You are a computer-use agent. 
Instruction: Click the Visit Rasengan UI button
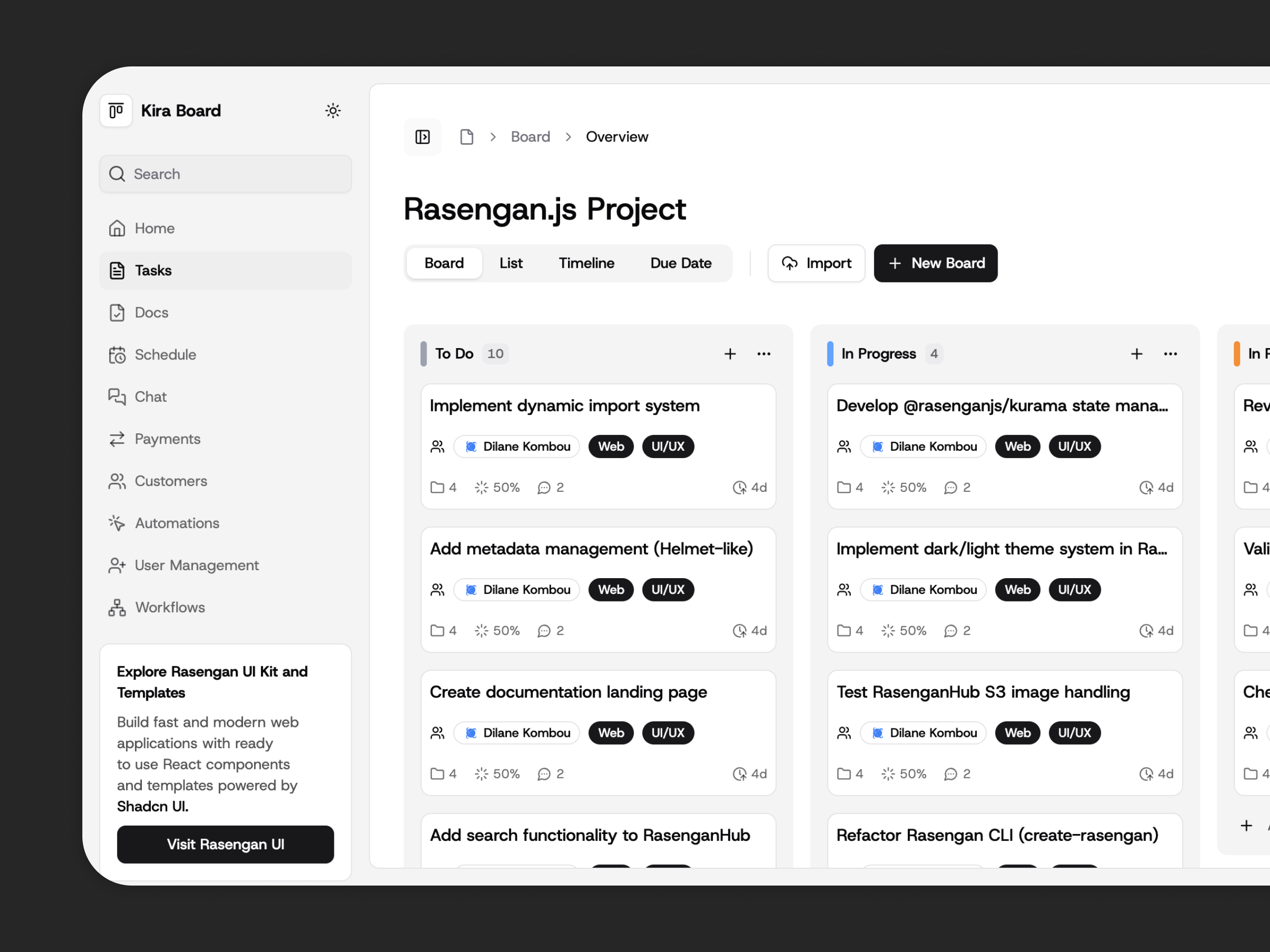[225, 844]
